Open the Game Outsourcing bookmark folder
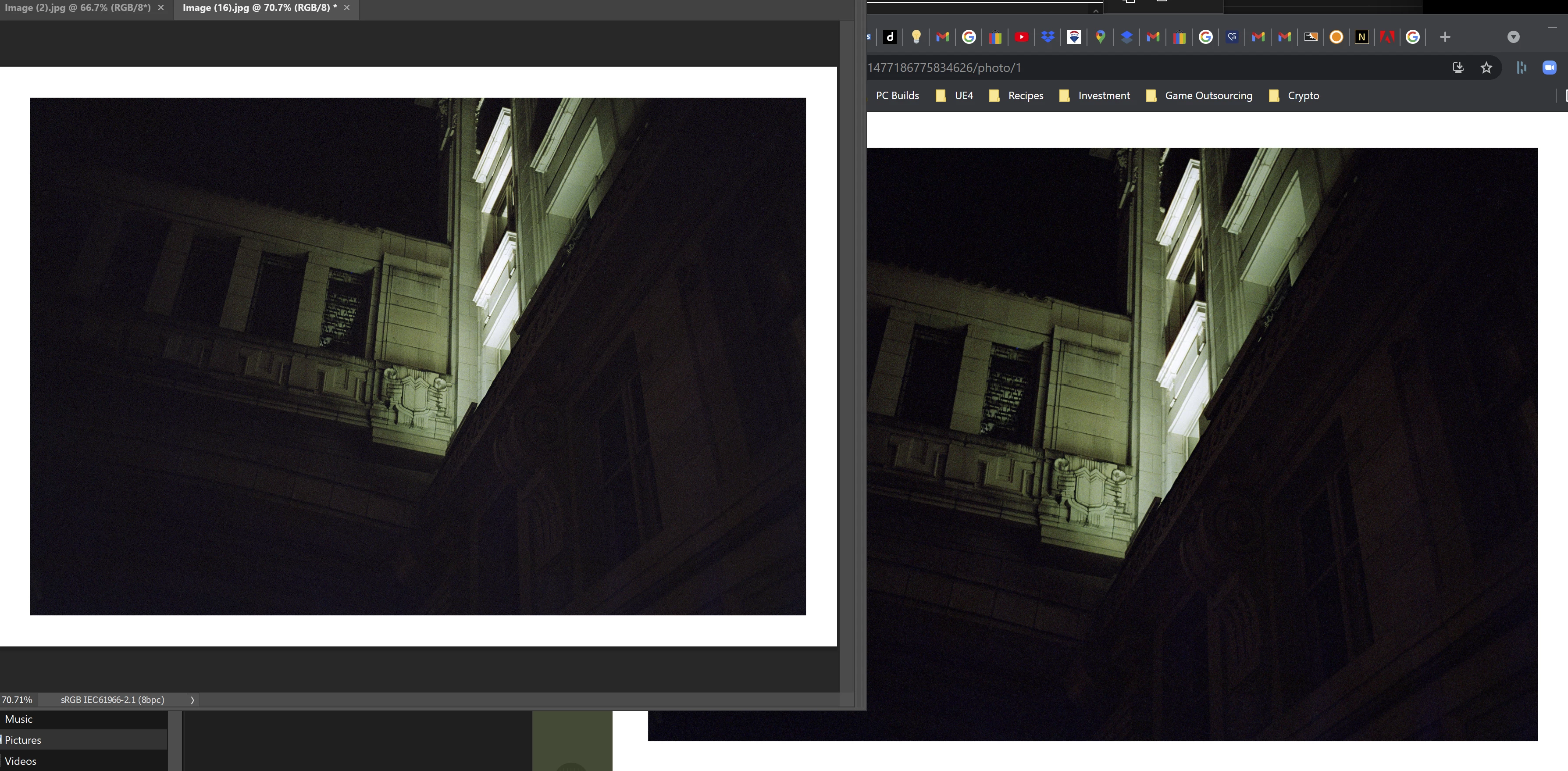The image size is (1568, 771). point(1208,96)
